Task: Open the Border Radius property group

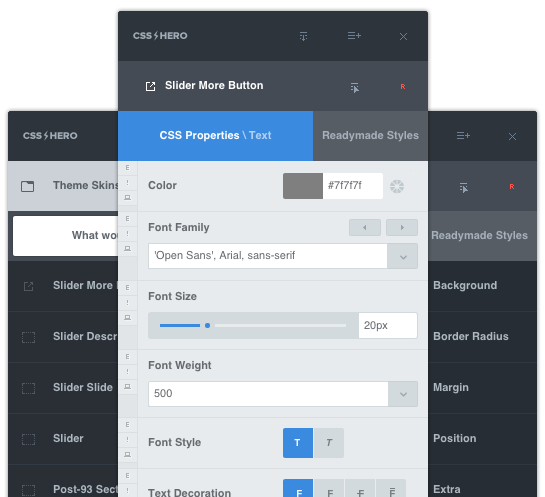Action: pyautogui.click(x=482, y=337)
